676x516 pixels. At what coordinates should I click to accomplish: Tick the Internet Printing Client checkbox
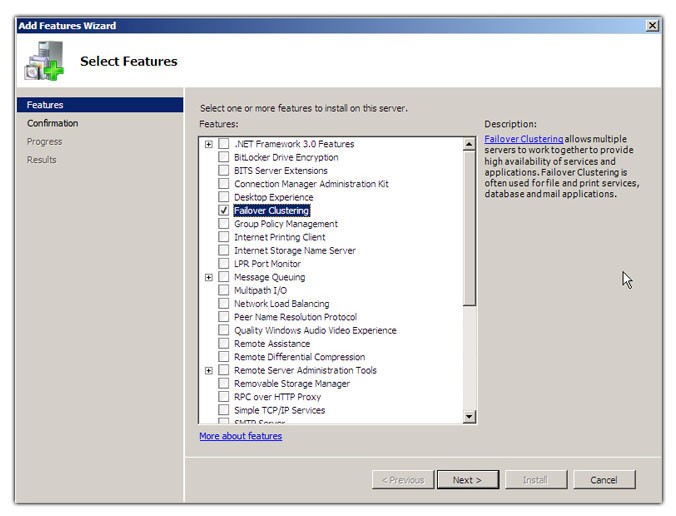[223, 237]
